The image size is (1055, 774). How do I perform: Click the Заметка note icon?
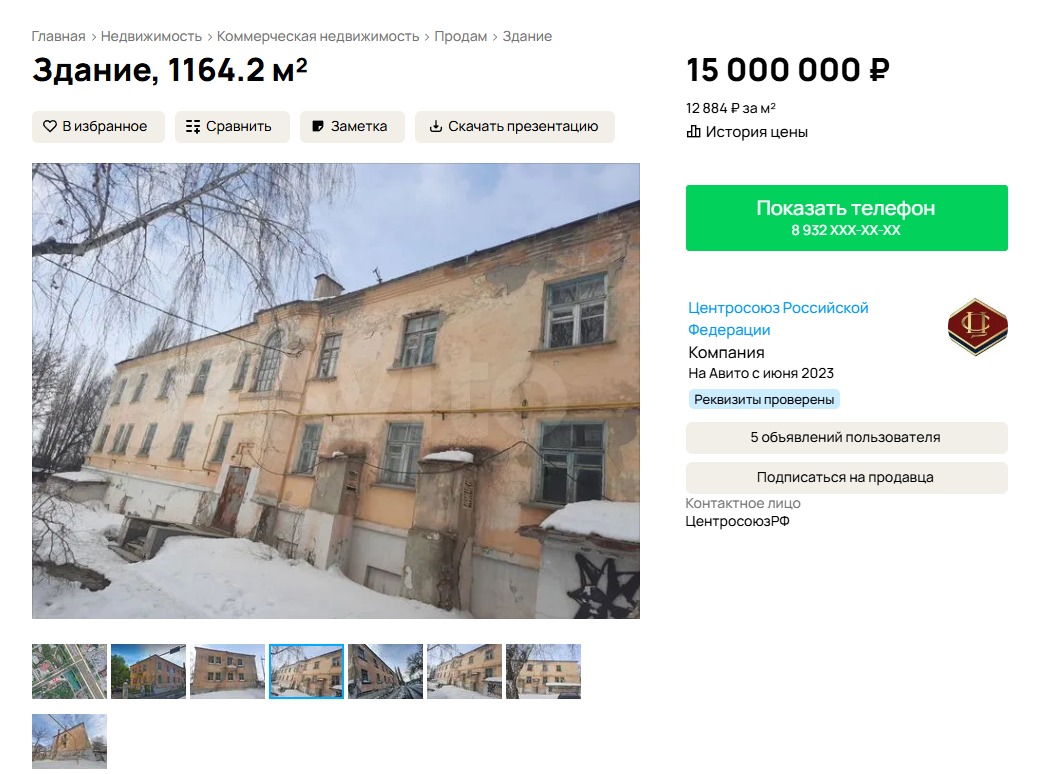(x=318, y=127)
